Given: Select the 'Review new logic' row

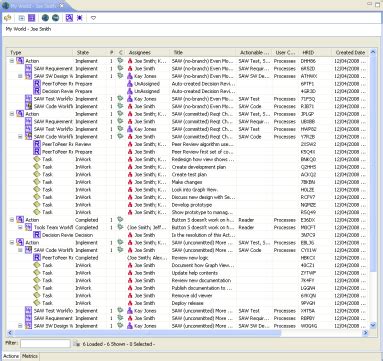Looking at the screenshot, I should [188, 258].
